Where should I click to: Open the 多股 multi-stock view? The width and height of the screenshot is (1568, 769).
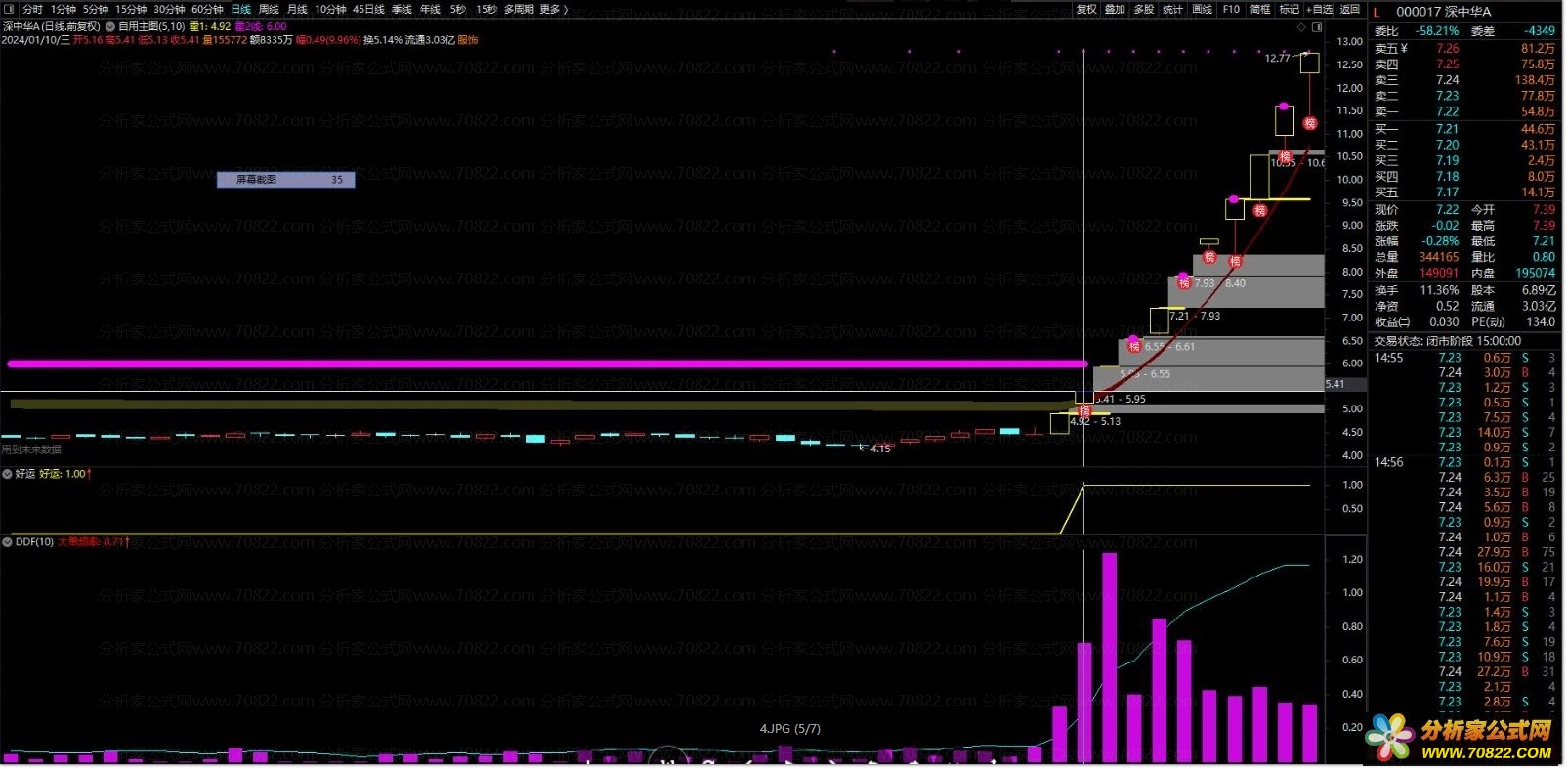pos(1144,9)
